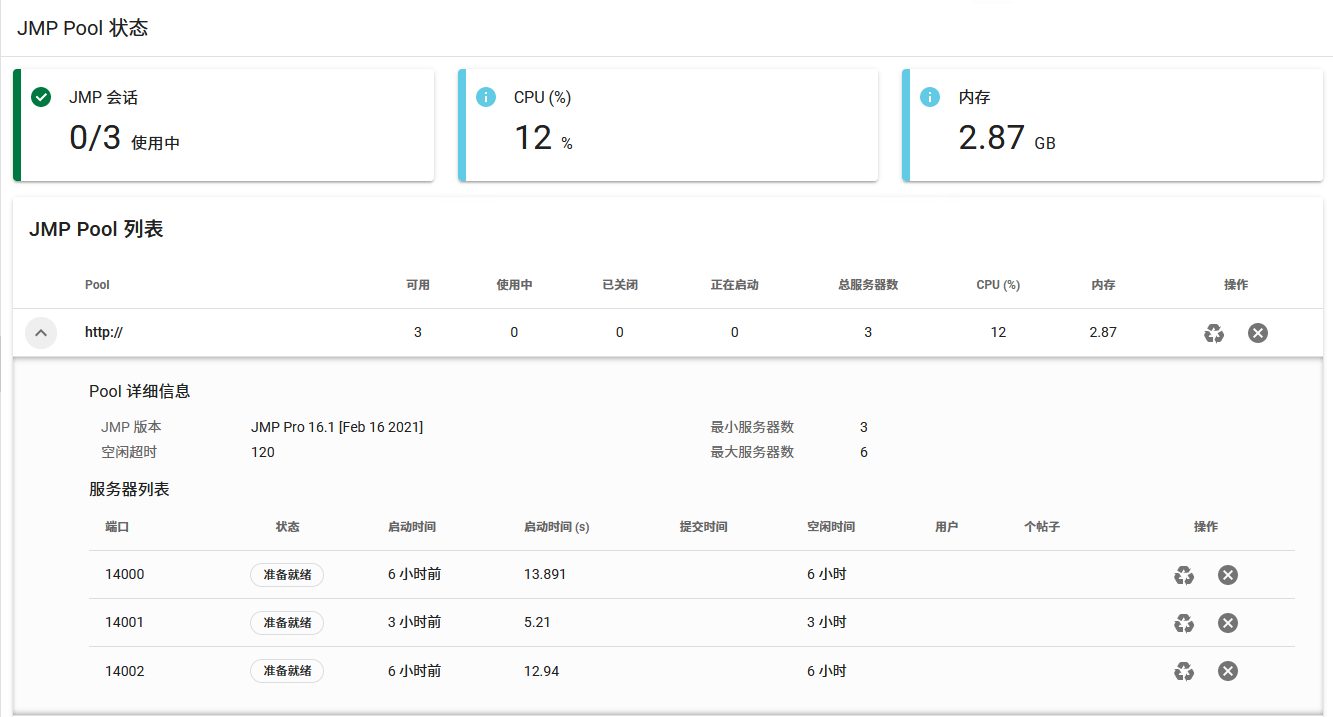Image resolution: width=1333 pixels, height=717 pixels.
Task: Click the close icon for the http:// pool
Action: coord(1258,333)
